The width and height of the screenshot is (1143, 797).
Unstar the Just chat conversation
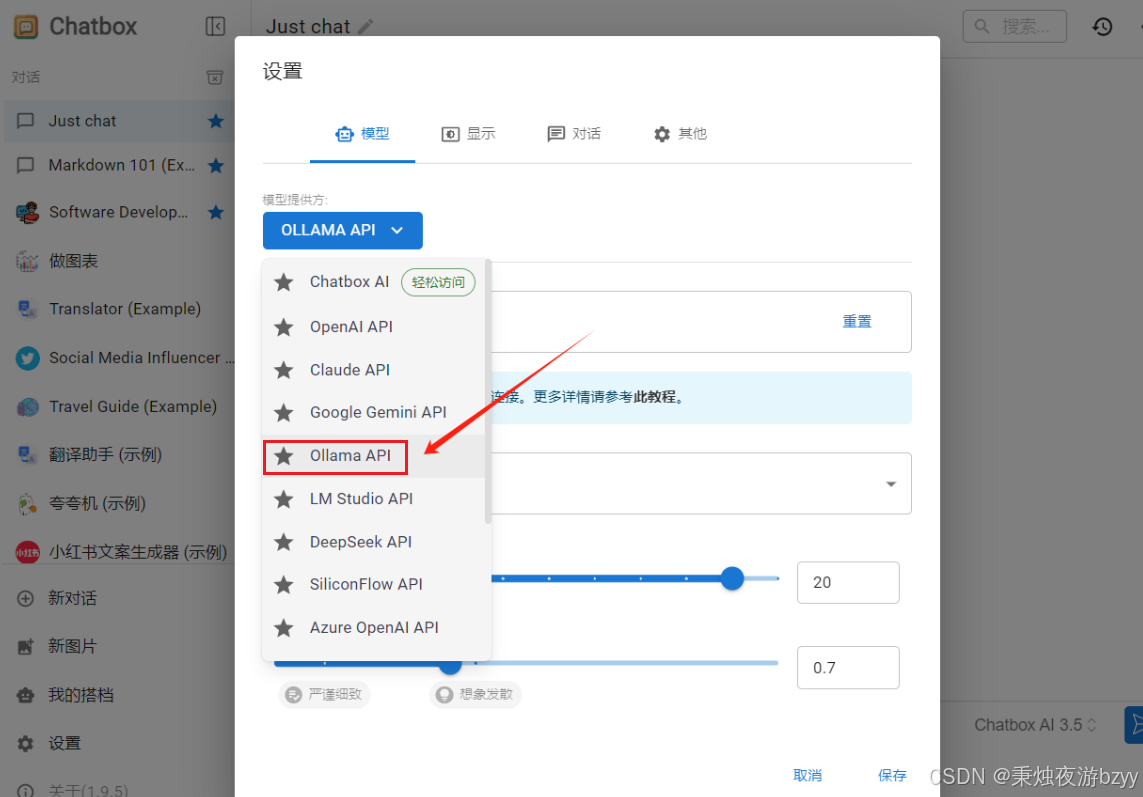(216, 121)
